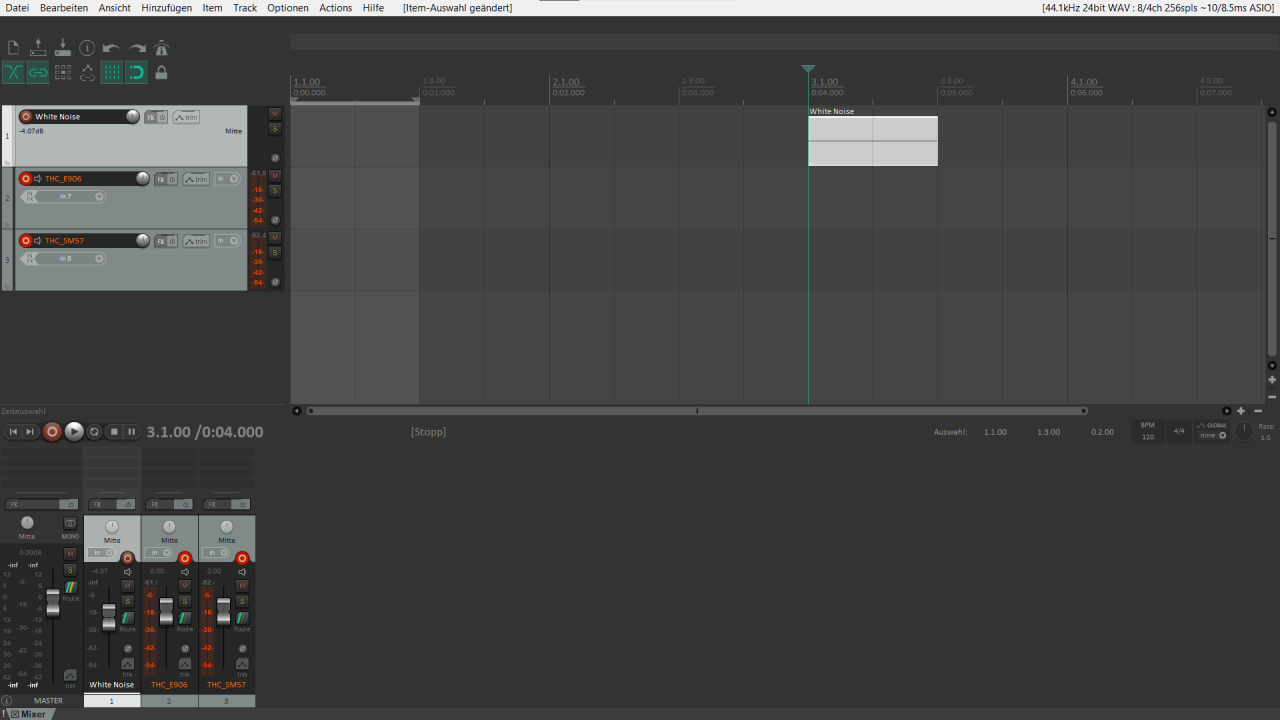The image size is (1280, 720).
Task: Adjust the playback Rate knob
Action: point(1243,432)
